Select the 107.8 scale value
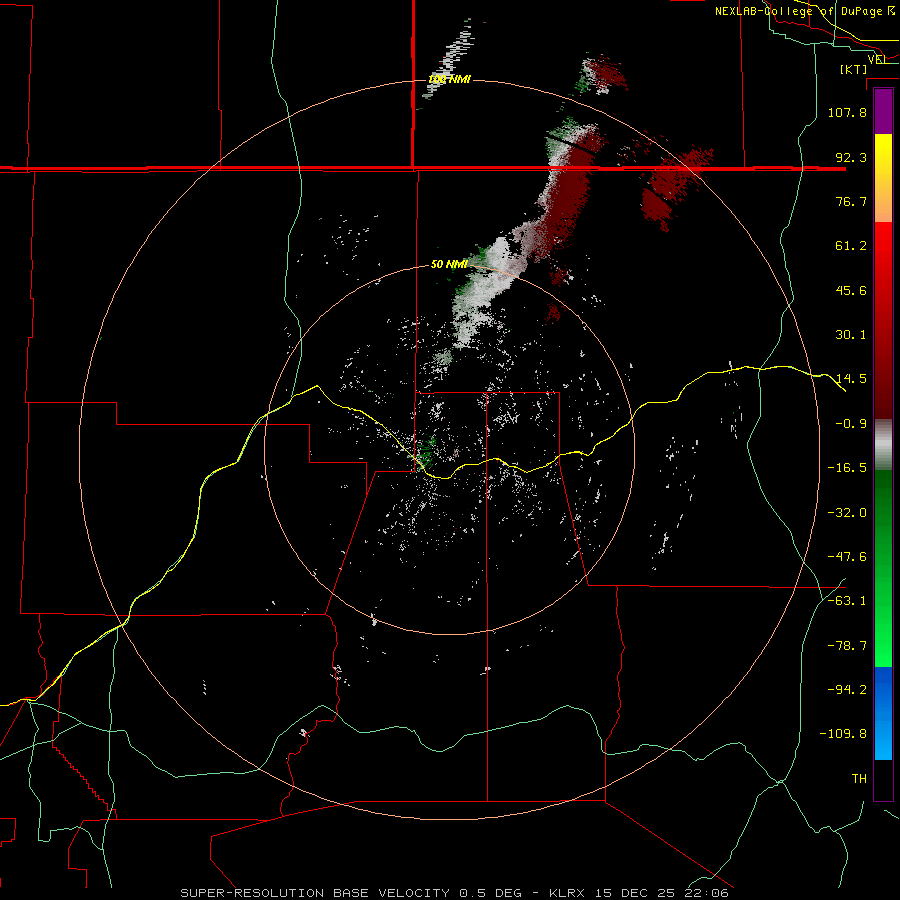Screen dimensions: 900x900 click(x=847, y=112)
